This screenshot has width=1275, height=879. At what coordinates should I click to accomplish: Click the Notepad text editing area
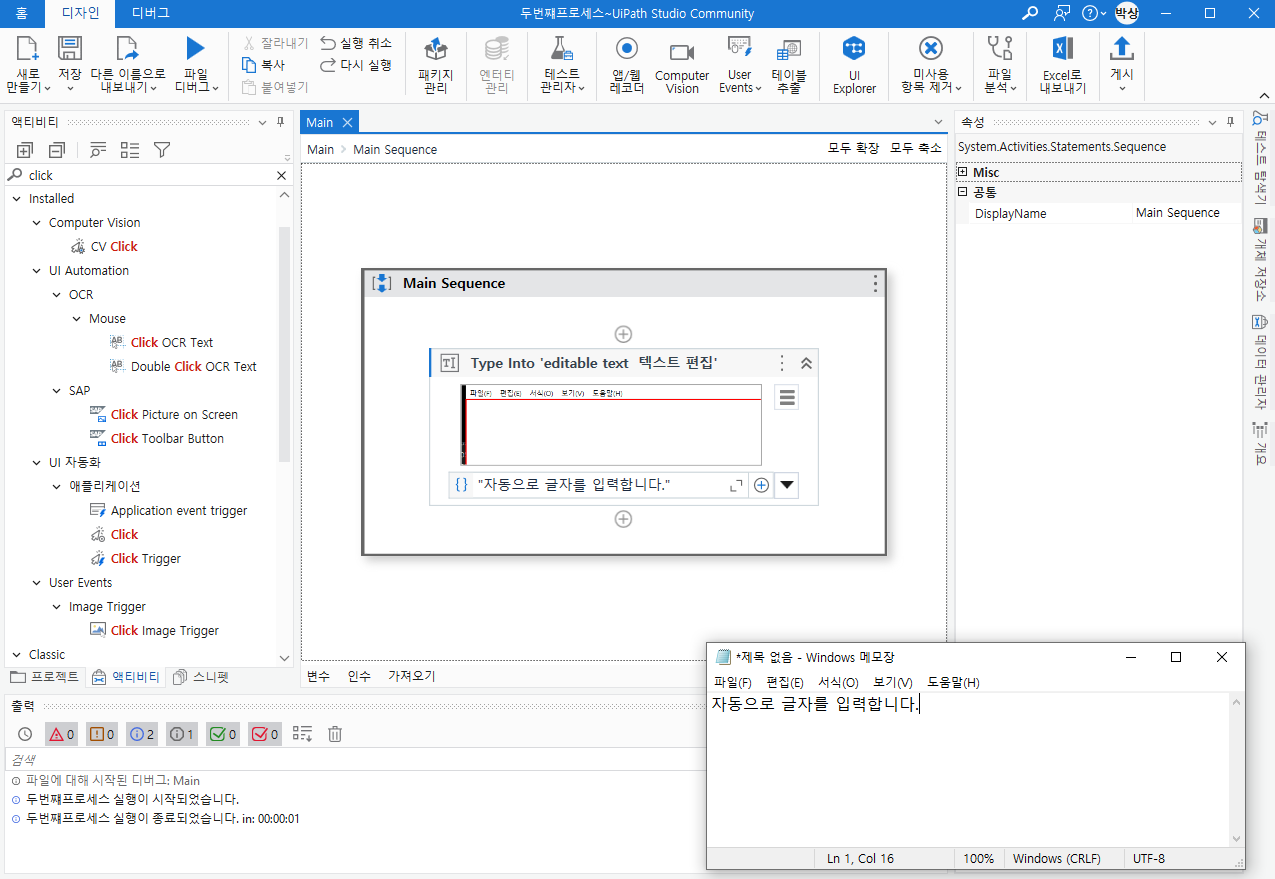[968, 770]
